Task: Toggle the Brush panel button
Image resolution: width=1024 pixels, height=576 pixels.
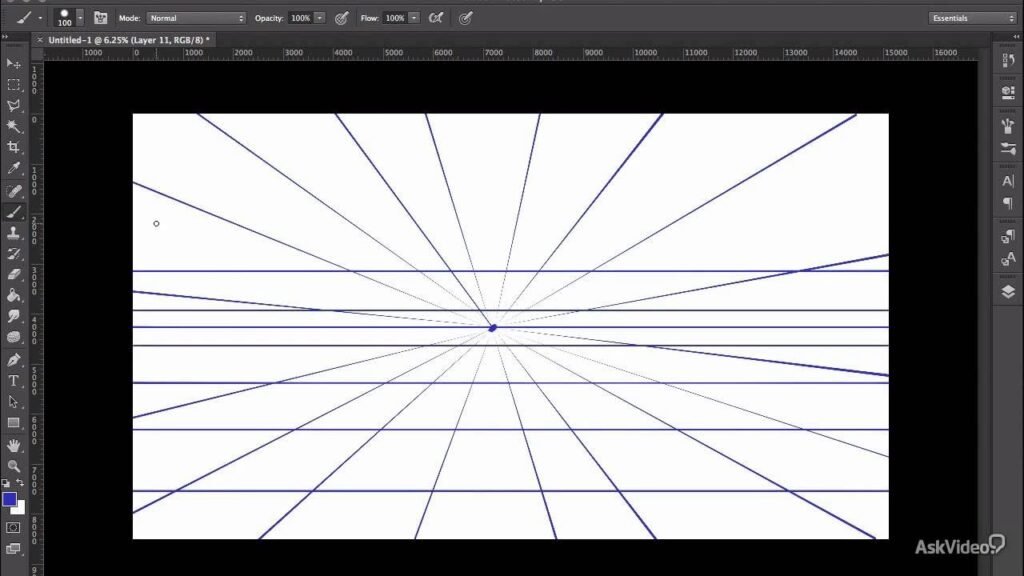Action: click(x=100, y=18)
